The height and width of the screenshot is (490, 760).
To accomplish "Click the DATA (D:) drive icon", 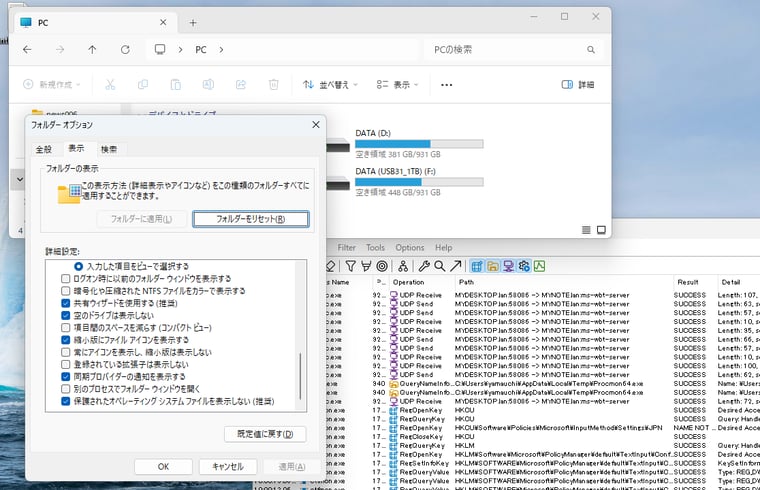I will pos(338,144).
